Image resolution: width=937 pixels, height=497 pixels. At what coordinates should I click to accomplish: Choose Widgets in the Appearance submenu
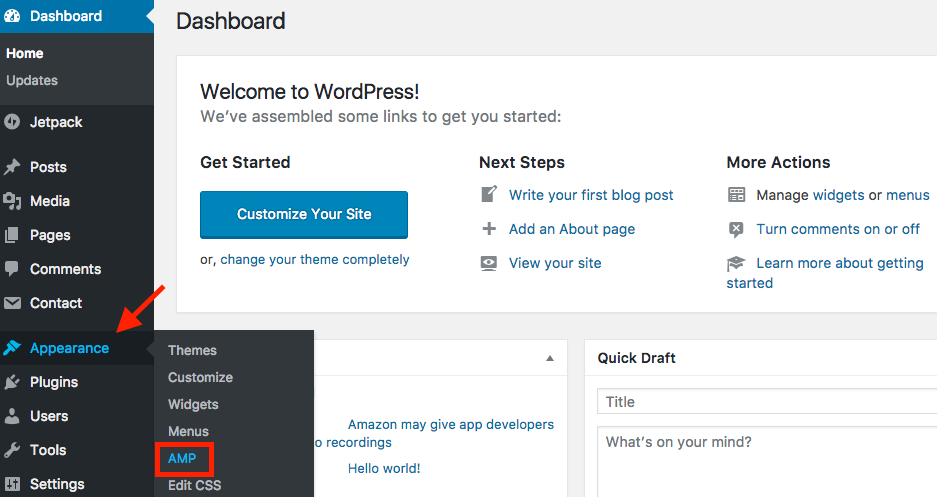pyautogui.click(x=193, y=404)
